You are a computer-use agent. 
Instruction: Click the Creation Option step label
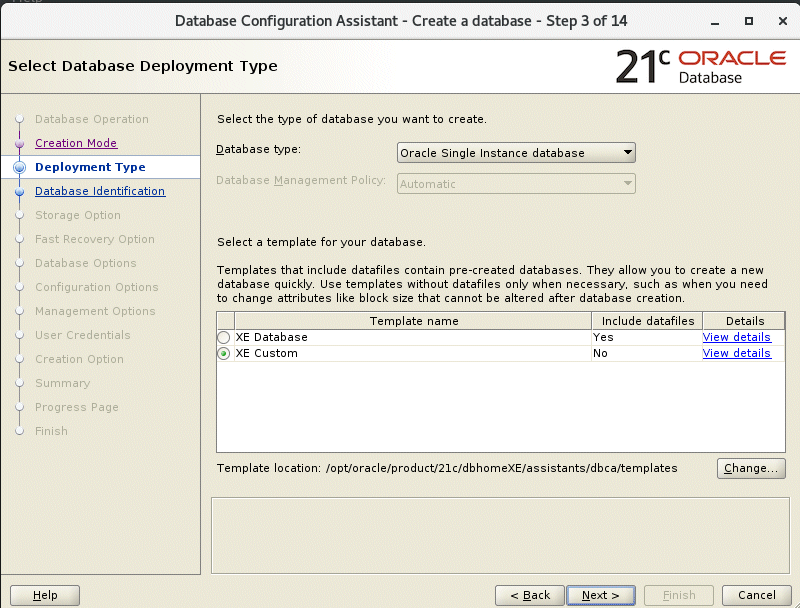point(79,359)
